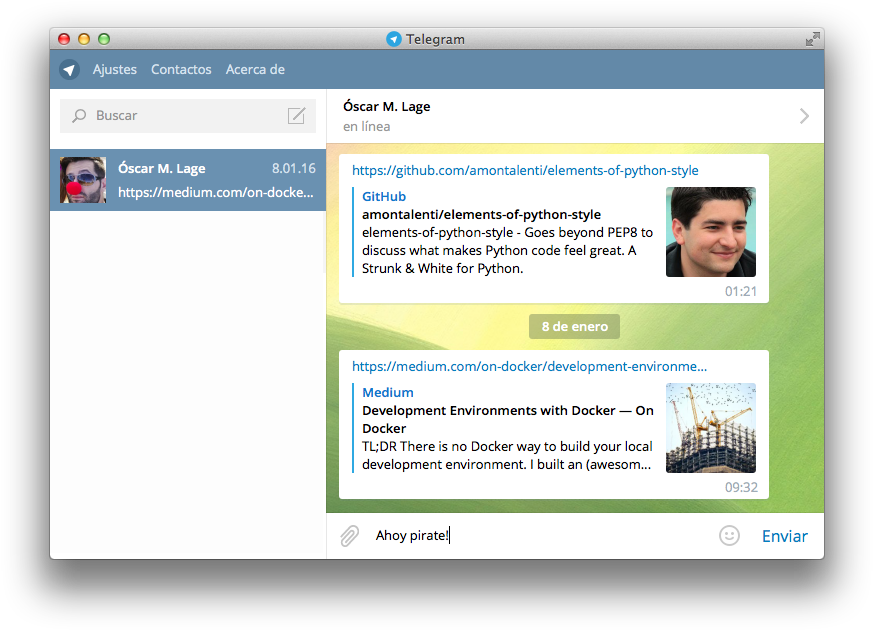Open the Contactos menu
This screenshot has width=873, height=630.
click(x=181, y=69)
